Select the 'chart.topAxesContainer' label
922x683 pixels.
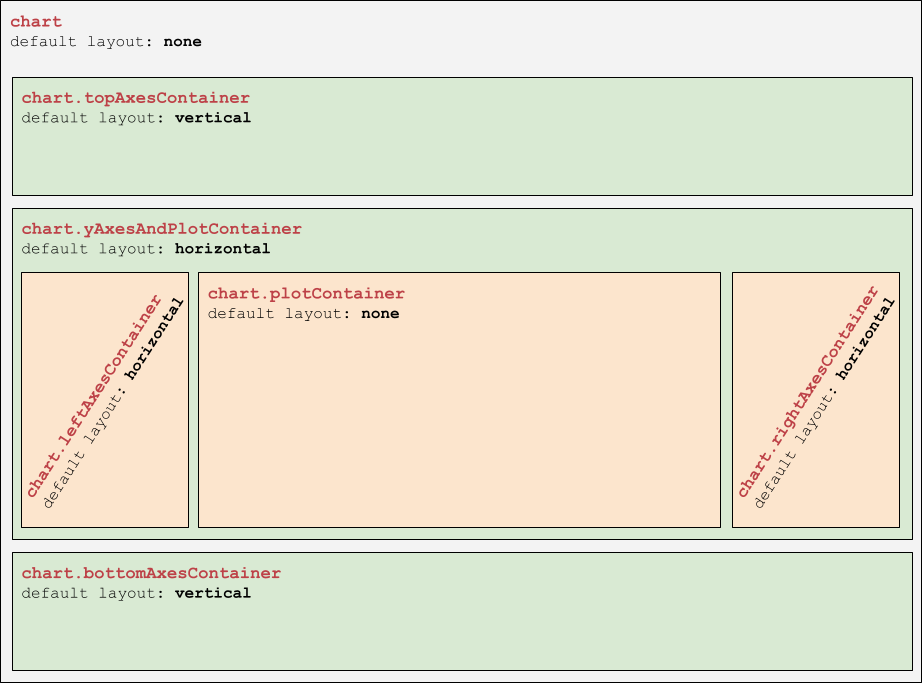tap(136, 98)
